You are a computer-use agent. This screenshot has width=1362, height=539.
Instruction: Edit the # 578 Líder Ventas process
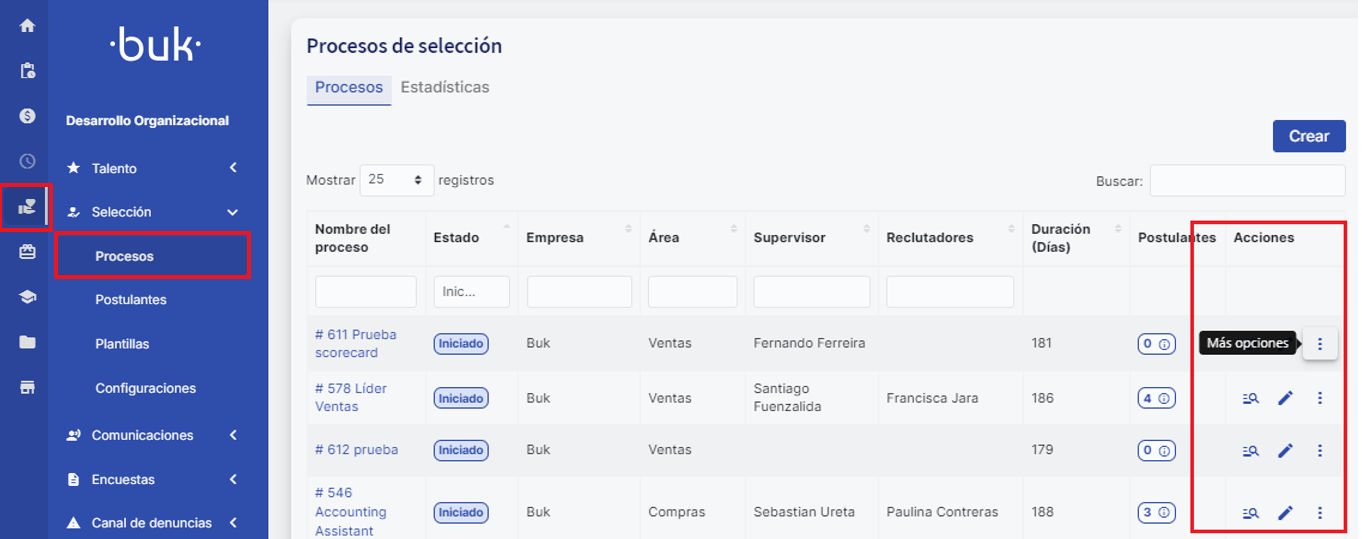tap(1285, 398)
